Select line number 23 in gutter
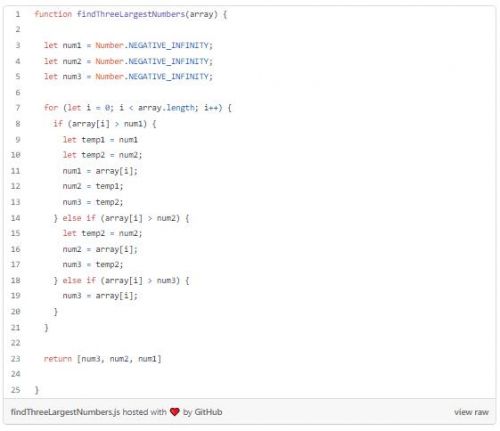The width and height of the screenshot is (500, 431). coord(16,359)
